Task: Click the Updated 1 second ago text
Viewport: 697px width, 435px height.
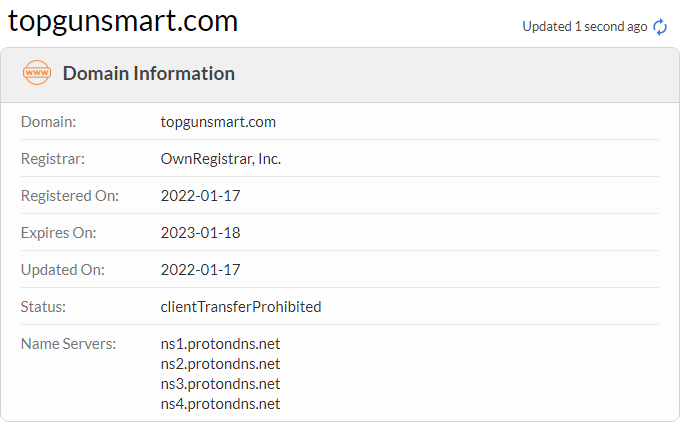Action: pos(585,27)
